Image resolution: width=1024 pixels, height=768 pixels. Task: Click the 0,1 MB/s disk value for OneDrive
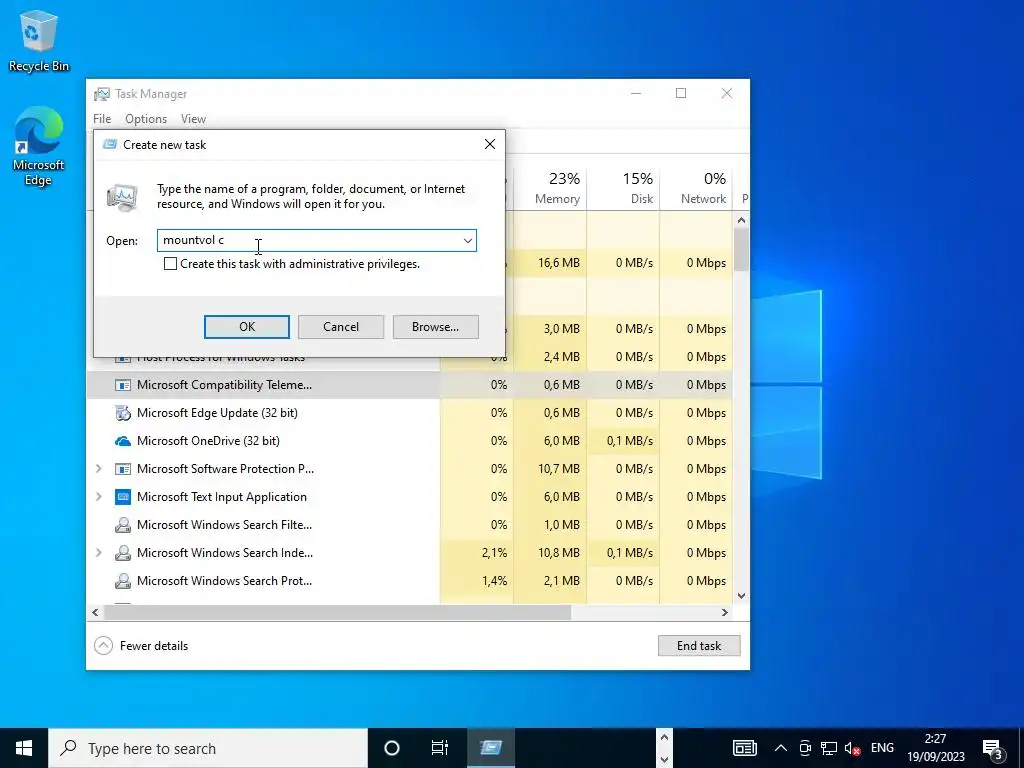tap(630, 441)
